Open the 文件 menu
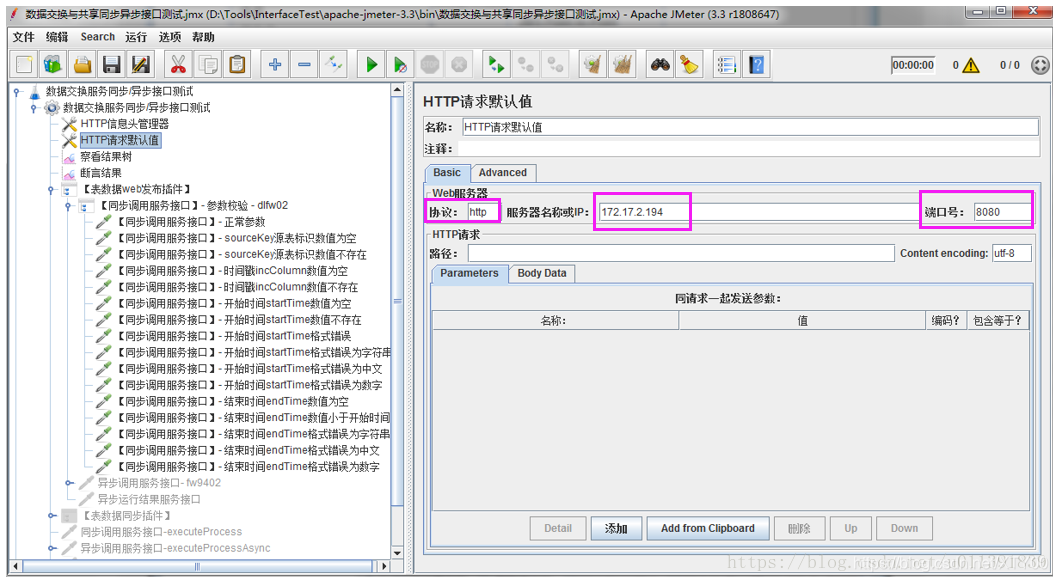Screen dimensions: 1058x582 [x=24, y=37]
